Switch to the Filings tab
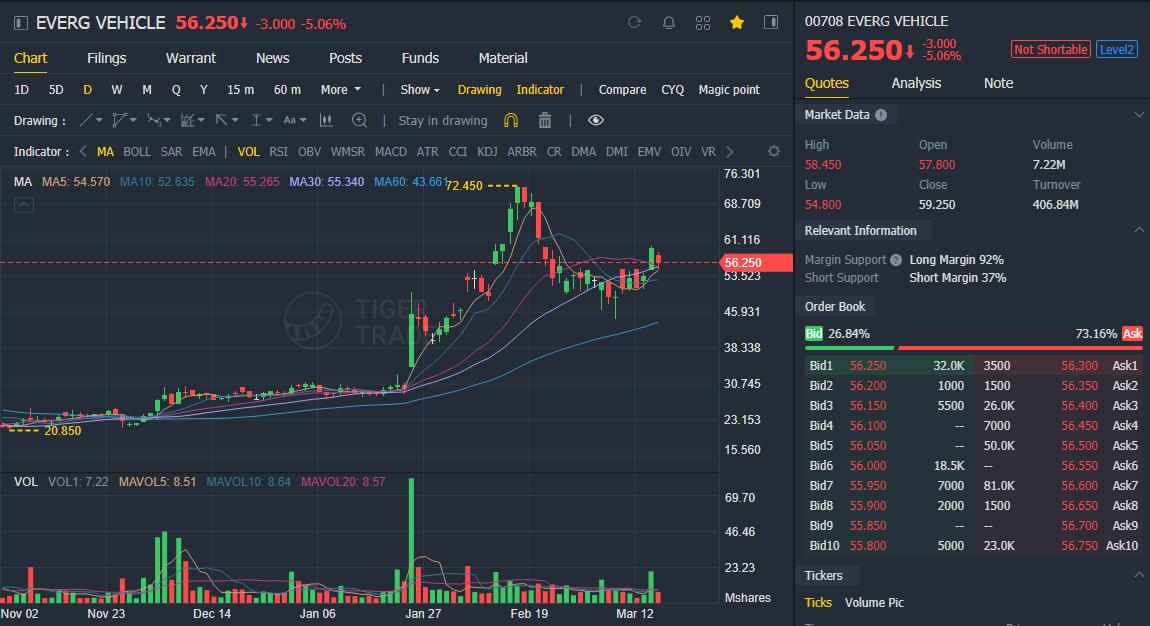 [106, 58]
